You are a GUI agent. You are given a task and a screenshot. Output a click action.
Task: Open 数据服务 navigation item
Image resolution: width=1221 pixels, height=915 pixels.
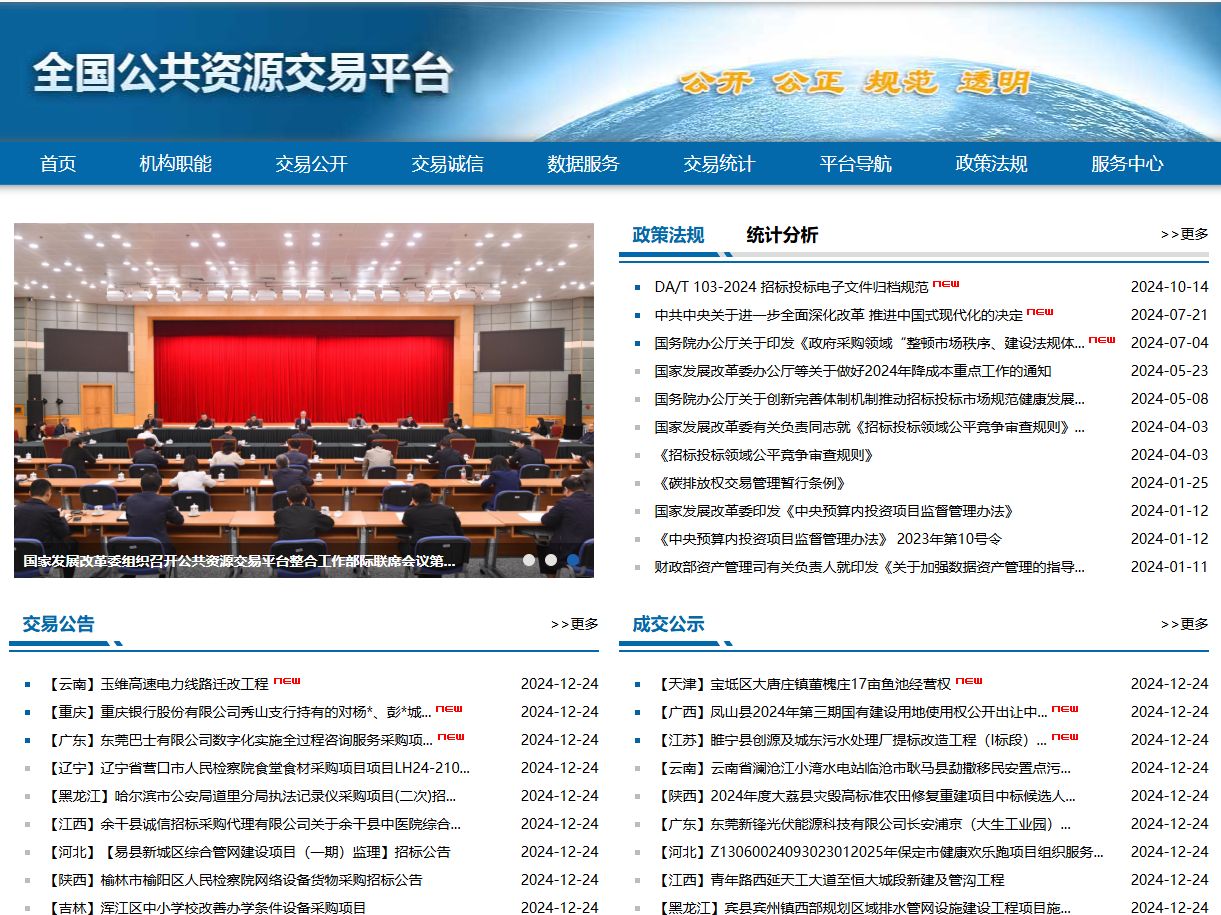tap(584, 164)
